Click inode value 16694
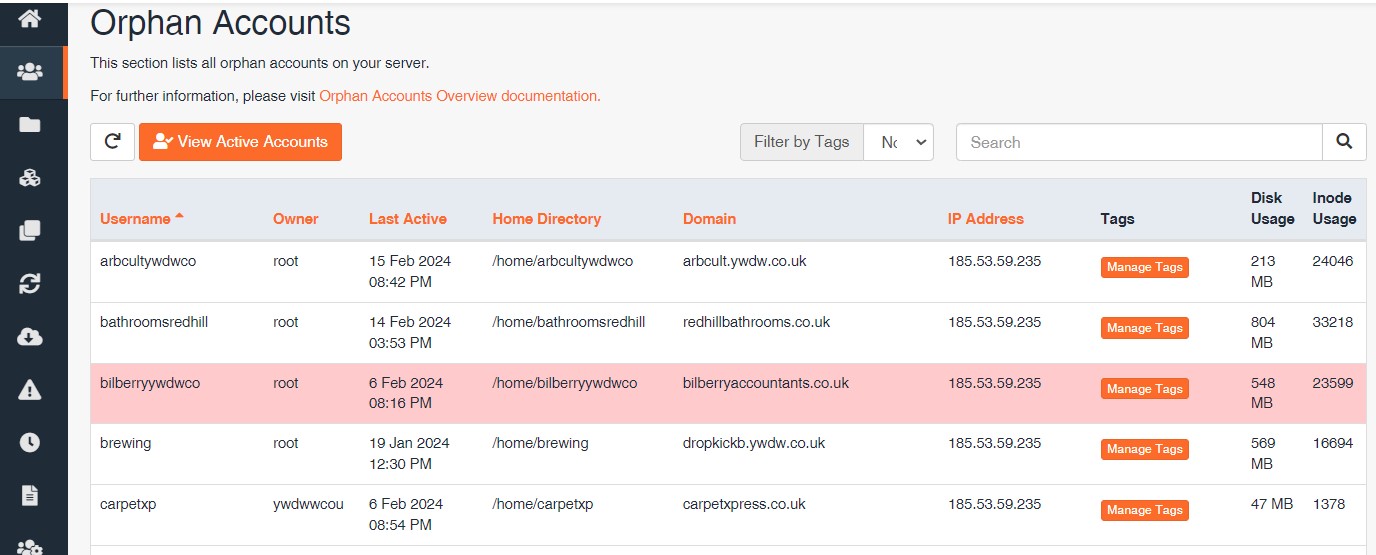The image size is (1376, 555). pos(1332,443)
